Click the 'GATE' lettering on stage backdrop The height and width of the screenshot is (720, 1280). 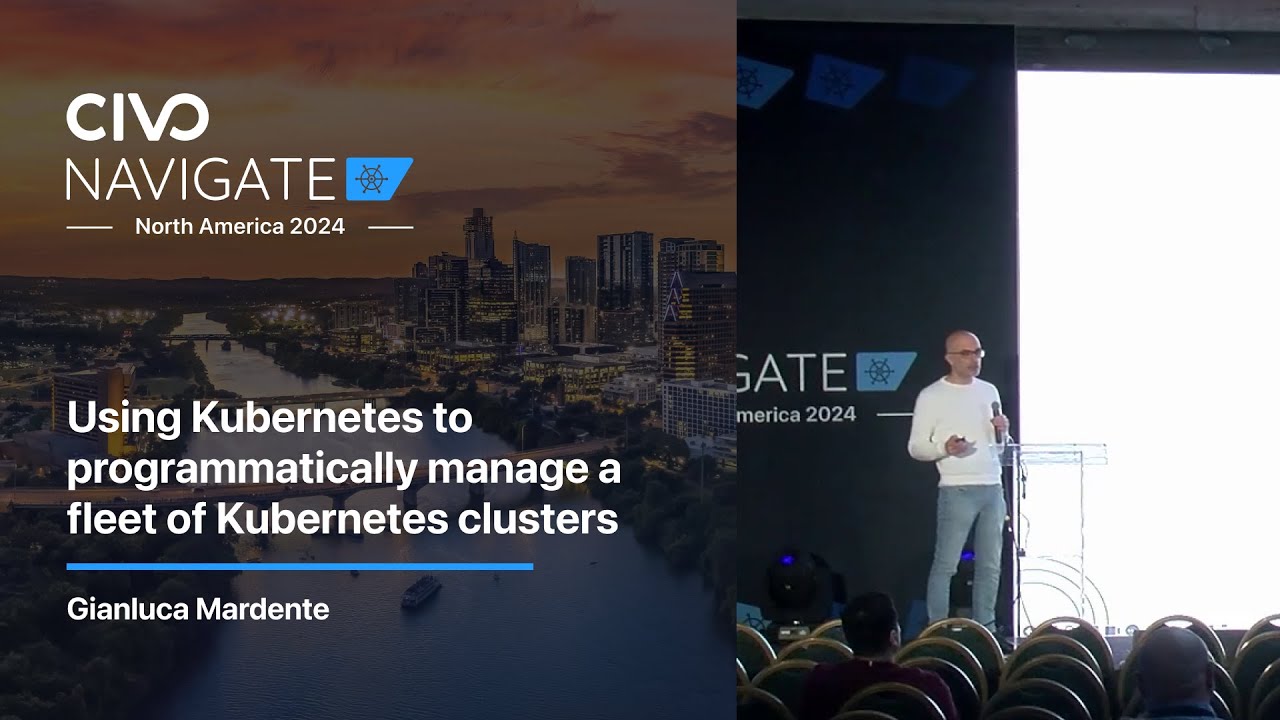[793, 372]
